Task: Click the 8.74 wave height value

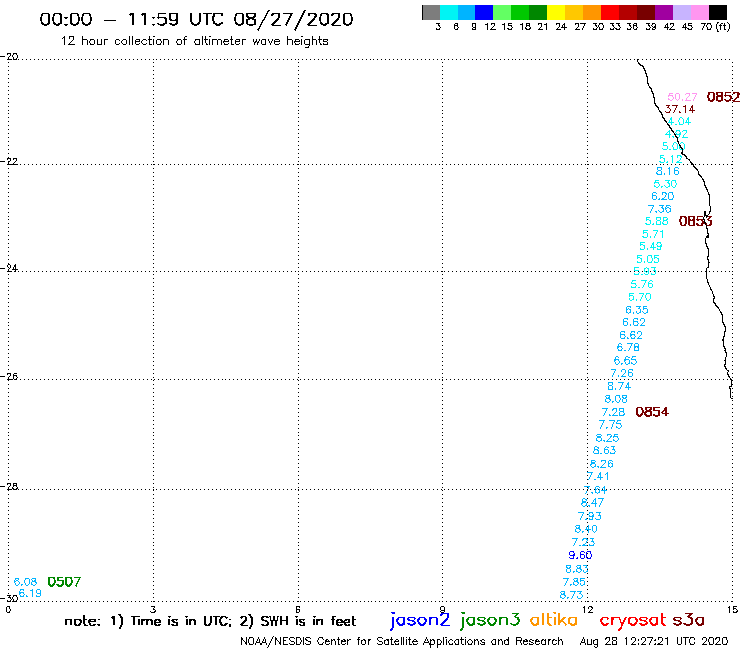Action: (619, 386)
